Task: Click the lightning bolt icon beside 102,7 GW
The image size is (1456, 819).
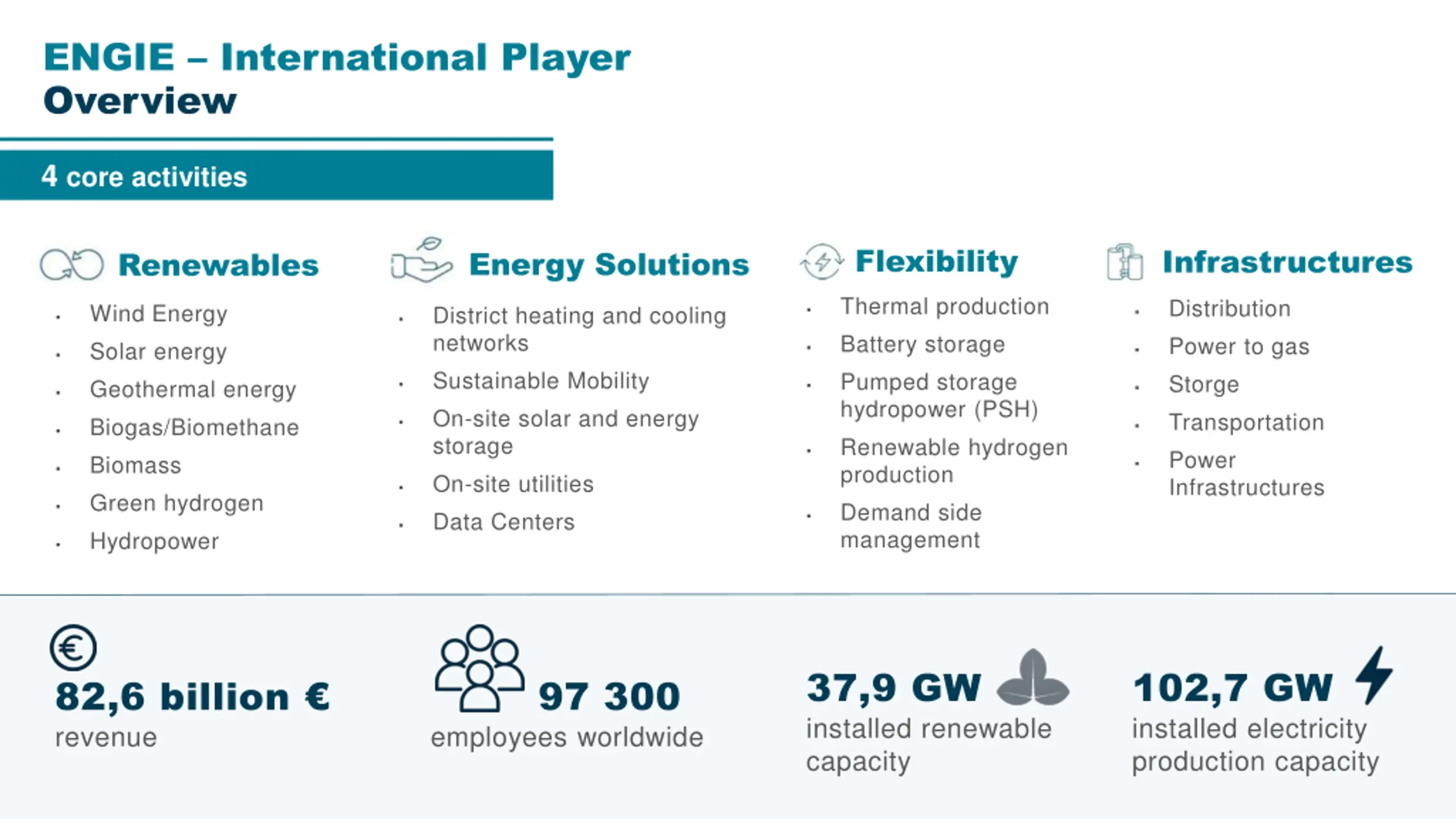Action: [1374, 676]
